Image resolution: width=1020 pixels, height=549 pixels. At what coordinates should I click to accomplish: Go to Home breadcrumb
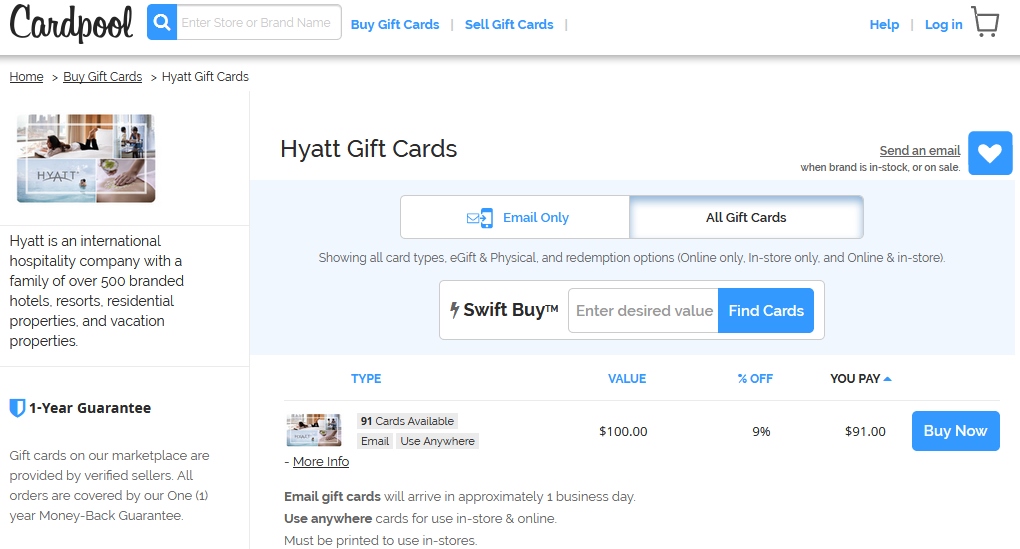[27, 77]
